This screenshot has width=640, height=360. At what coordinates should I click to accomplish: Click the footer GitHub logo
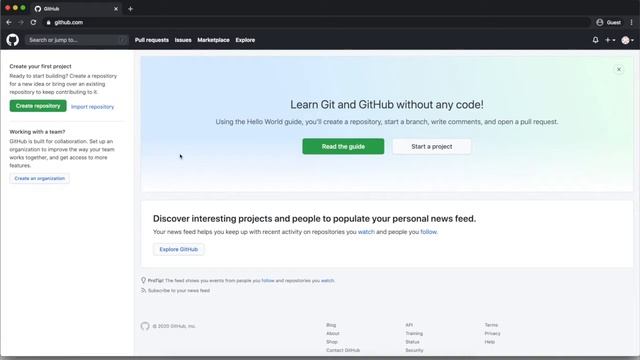pyautogui.click(x=145, y=326)
